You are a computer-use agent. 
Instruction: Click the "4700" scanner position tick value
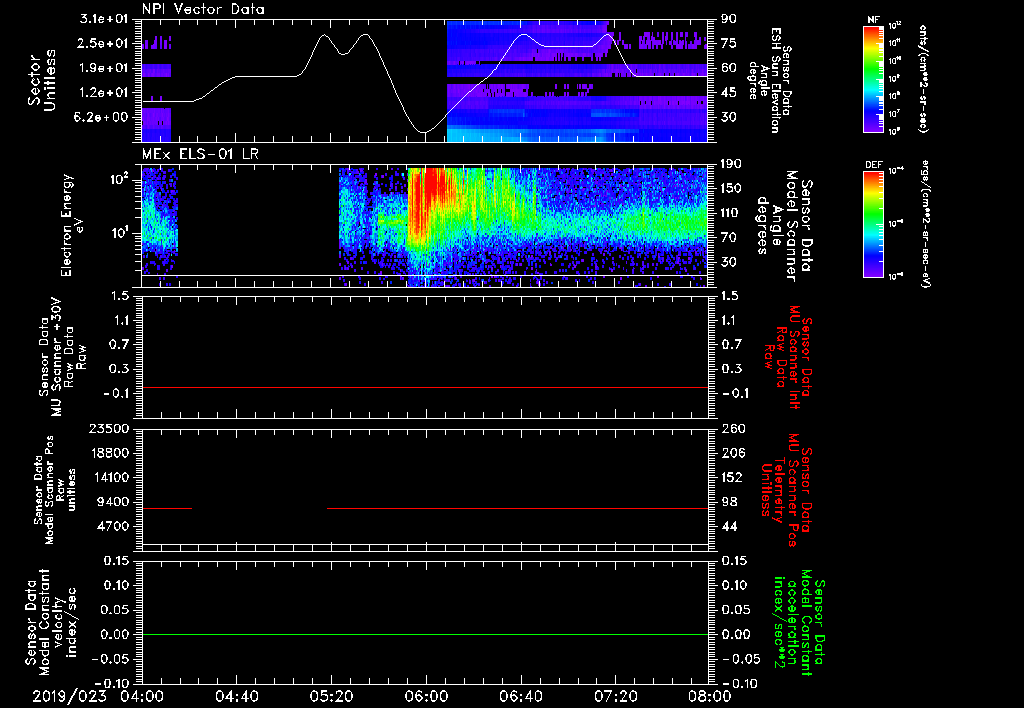[113, 526]
